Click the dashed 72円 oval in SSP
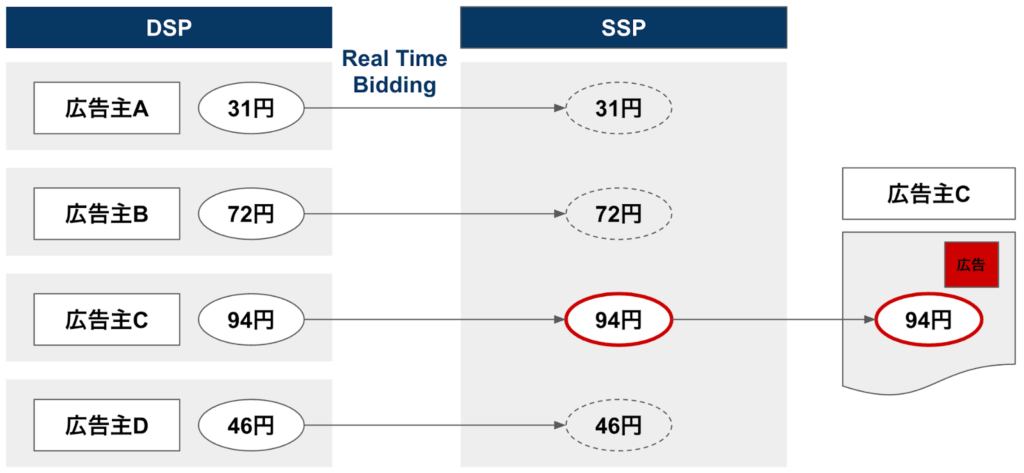This screenshot has width=1024, height=473. (x=619, y=213)
